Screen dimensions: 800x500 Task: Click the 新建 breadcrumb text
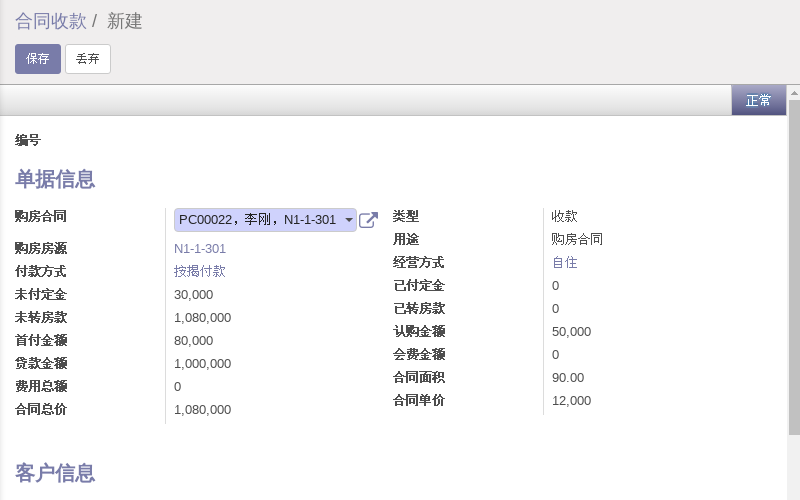pos(125,21)
